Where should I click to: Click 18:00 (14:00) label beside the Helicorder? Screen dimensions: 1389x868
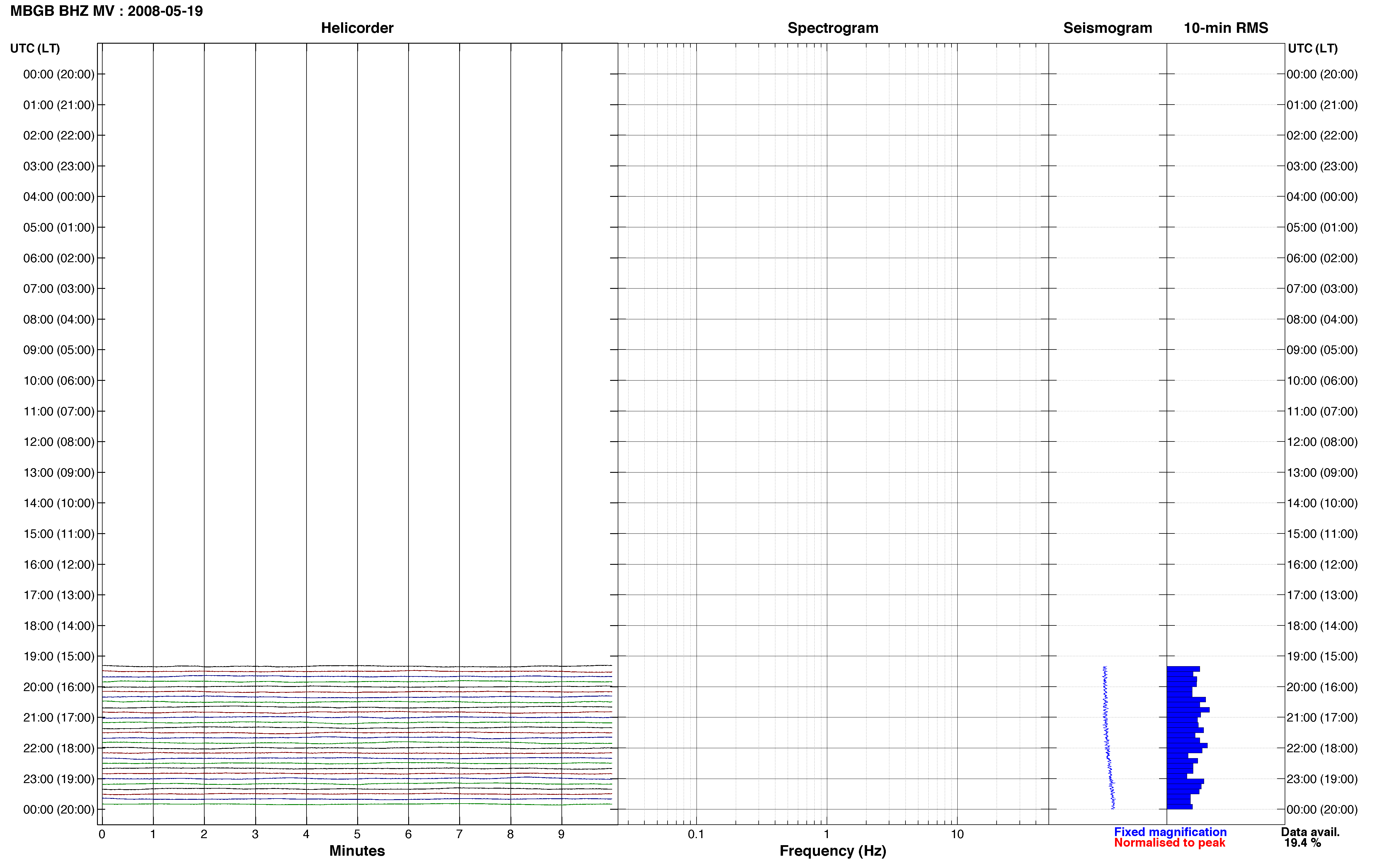(59, 626)
